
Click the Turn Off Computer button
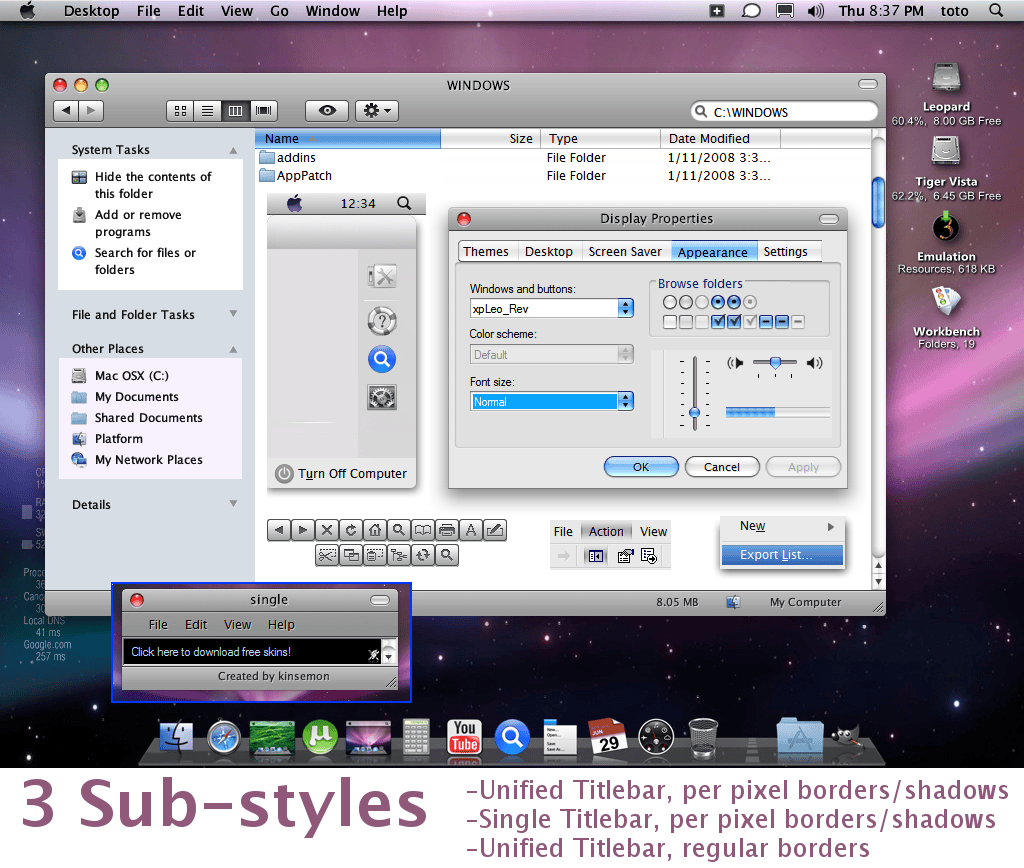[341, 474]
